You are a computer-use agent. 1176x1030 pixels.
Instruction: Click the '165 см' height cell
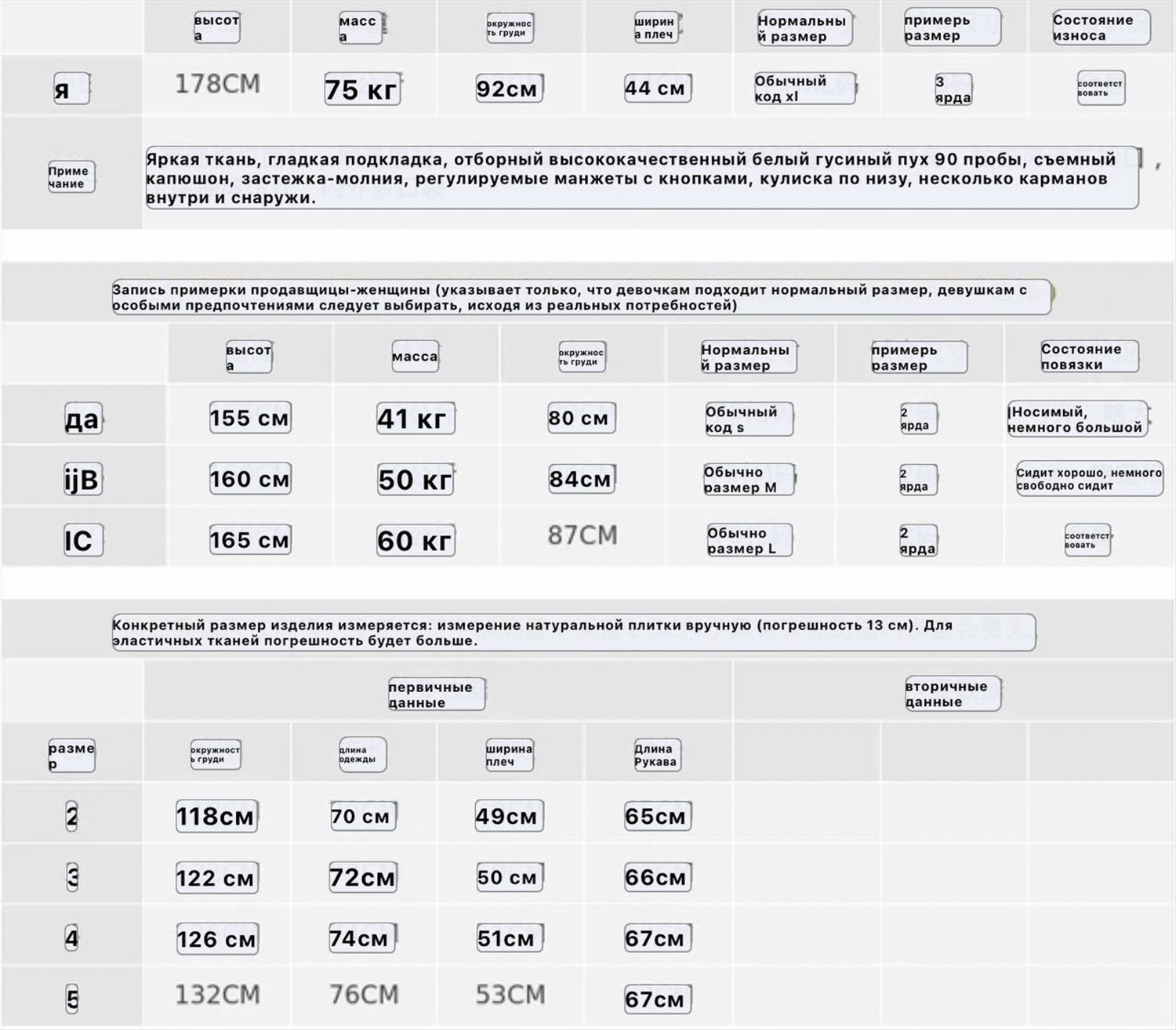pos(249,540)
